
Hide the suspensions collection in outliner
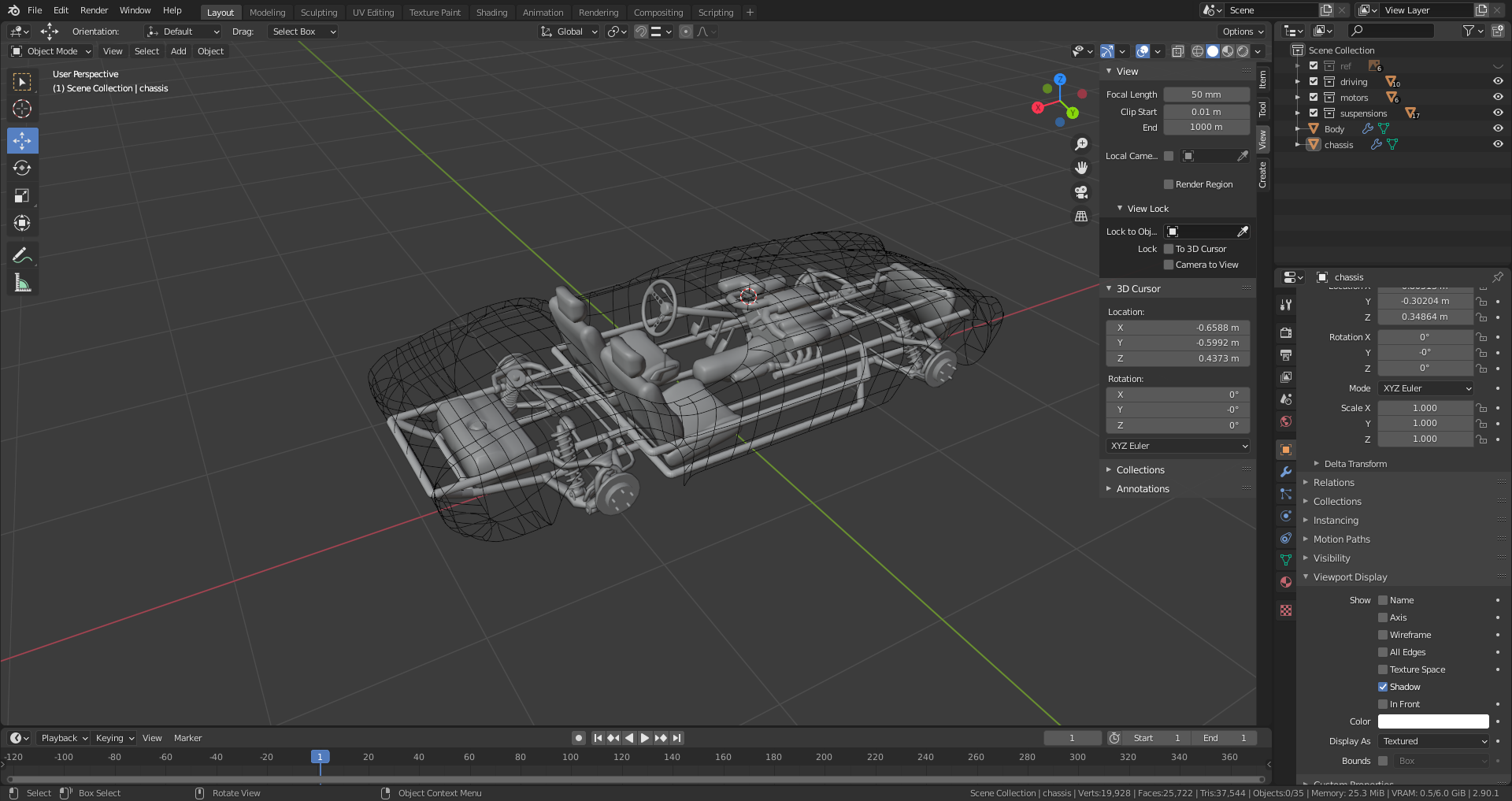tap(1498, 113)
